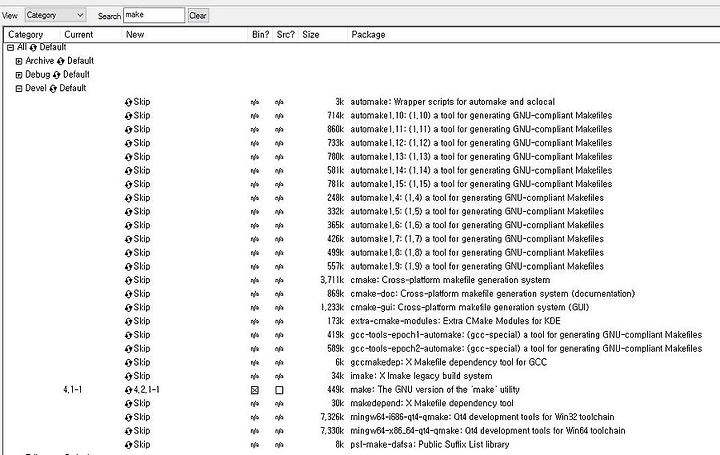This screenshot has height=455, width=720.
Task: Click the Package column header
Action: pyautogui.click(x=368, y=35)
